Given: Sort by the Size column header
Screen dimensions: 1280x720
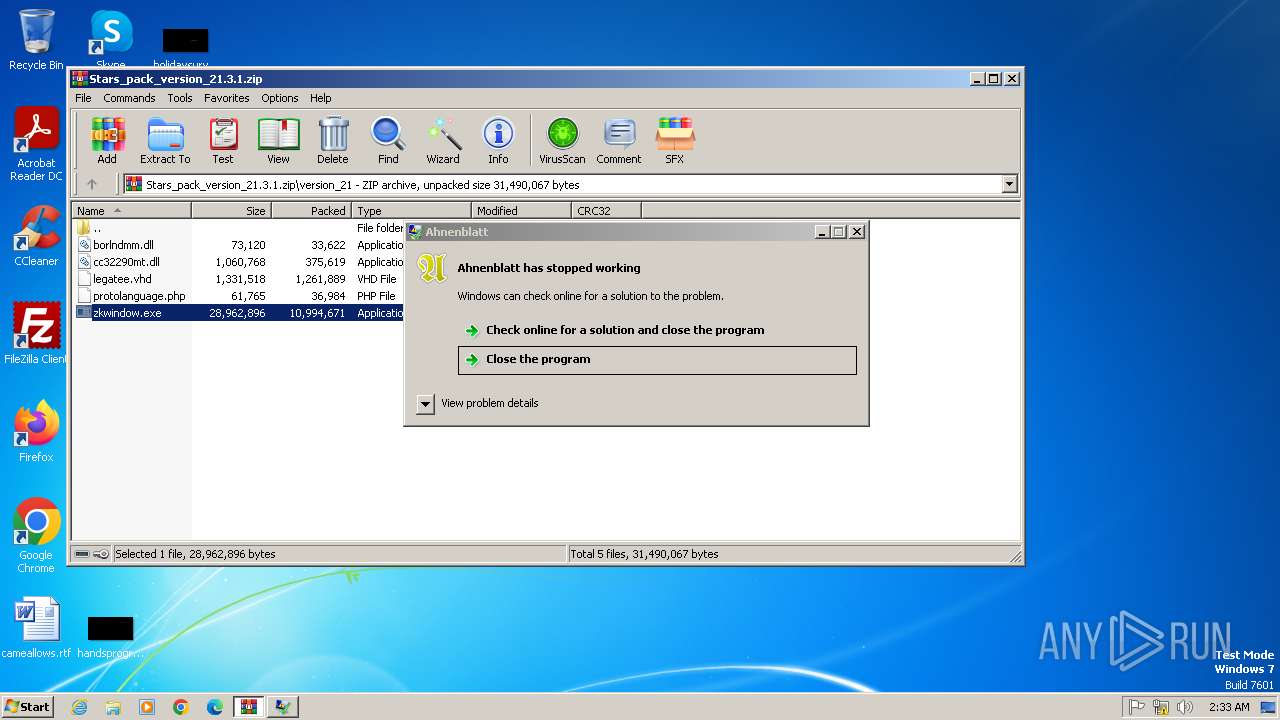Looking at the screenshot, I should 232,211.
